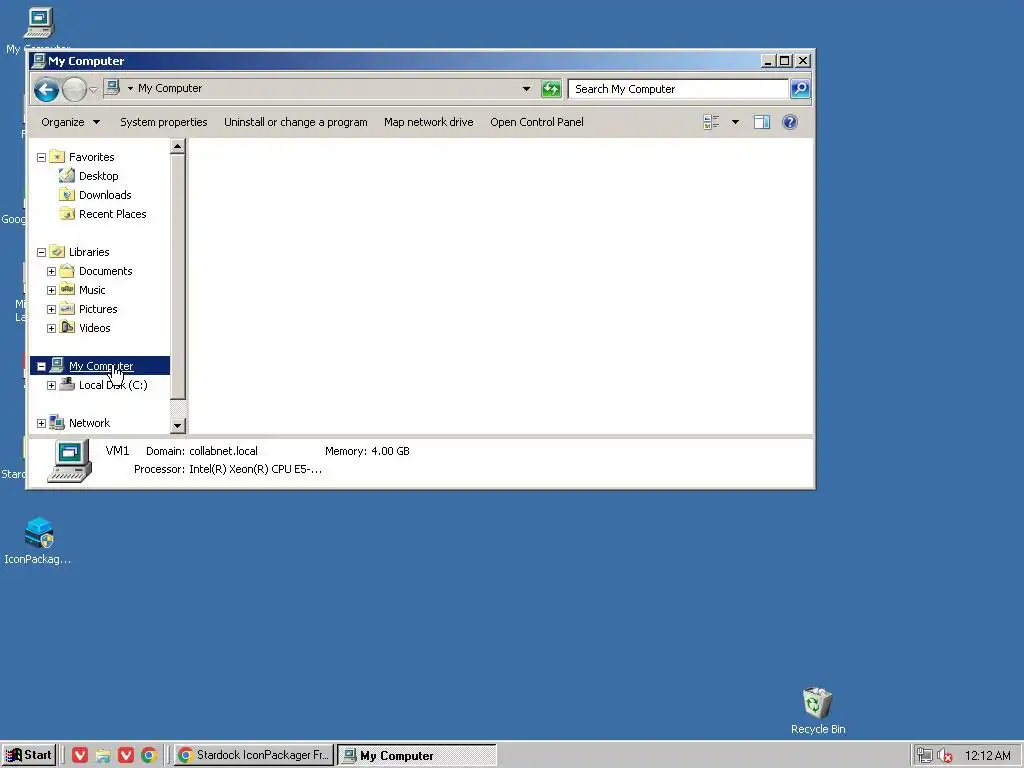Switch to Stardock IconPackager taskbar button
The width and height of the screenshot is (1024, 768).
coord(254,756)
